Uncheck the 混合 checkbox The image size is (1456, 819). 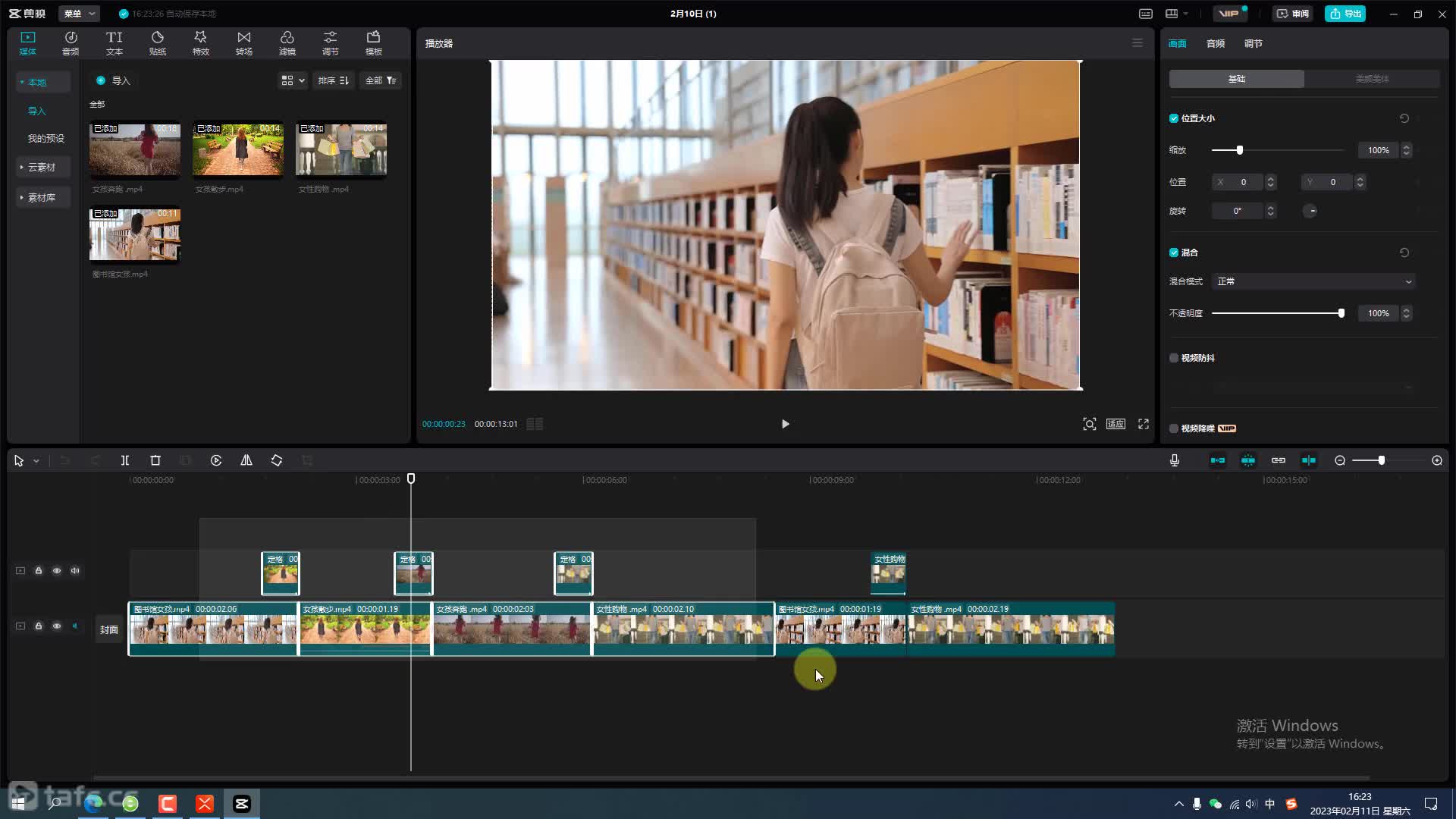(1174, 253)
